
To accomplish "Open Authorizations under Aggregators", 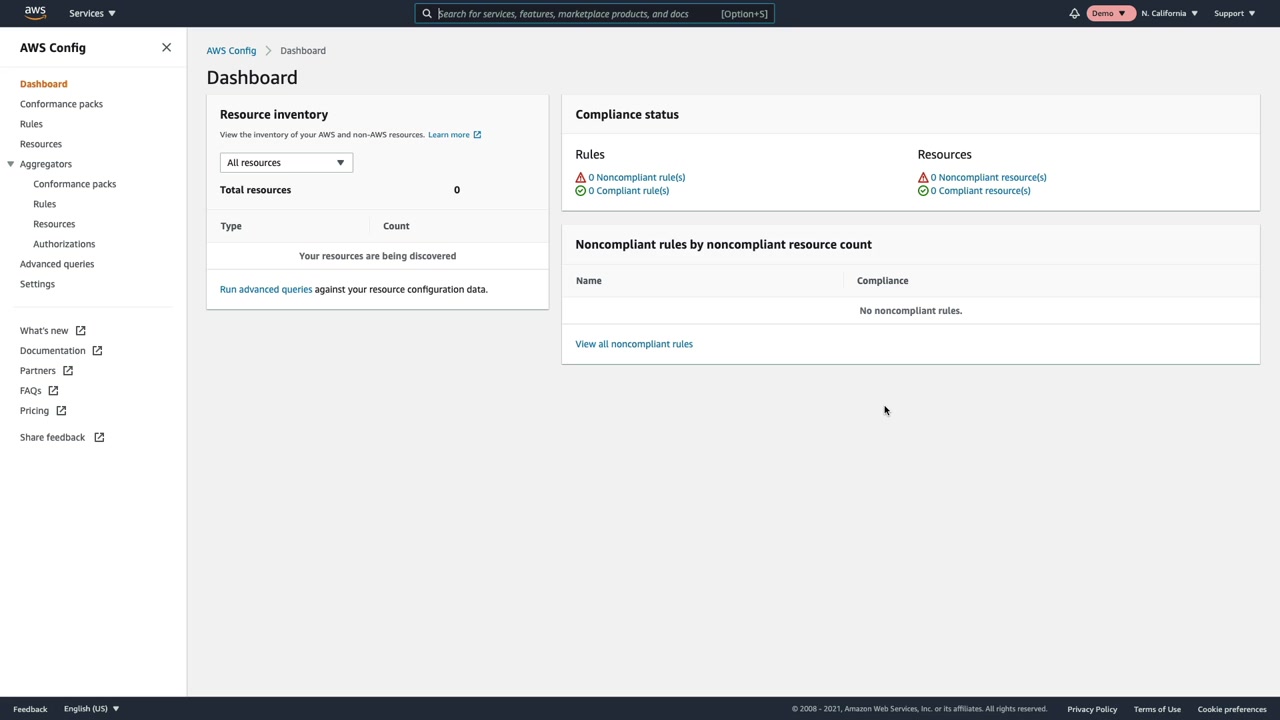I will tap(64, 244).
